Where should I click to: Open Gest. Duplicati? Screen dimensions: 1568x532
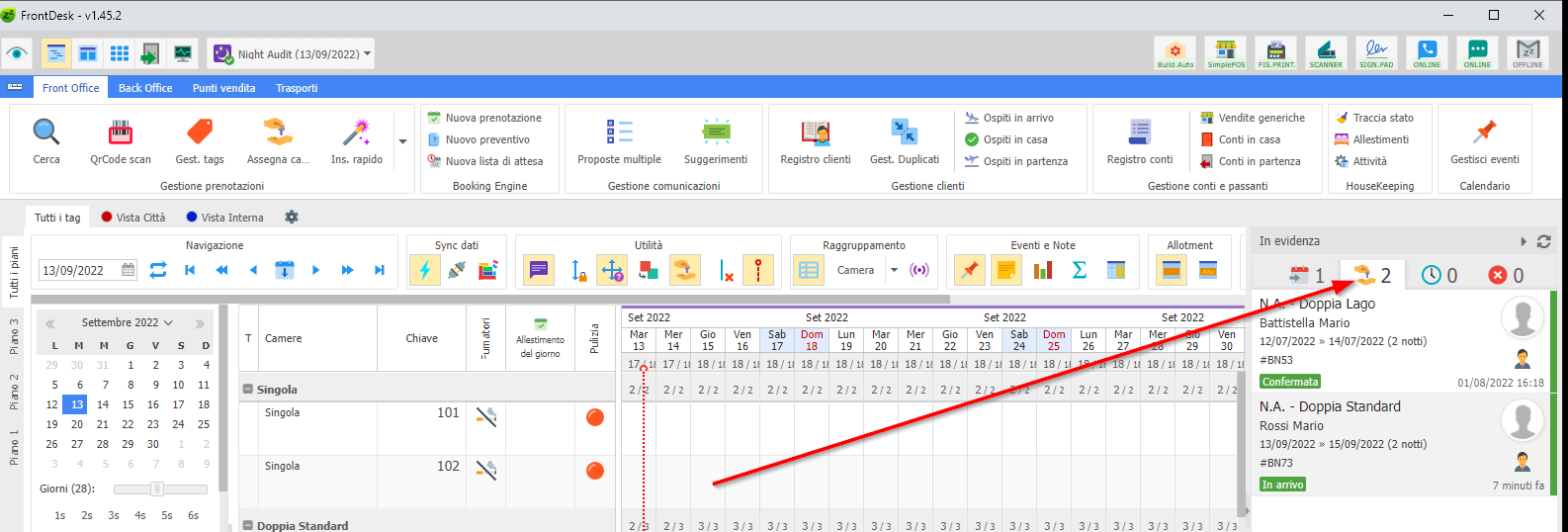pyautogui.click(x=905, y=141)
